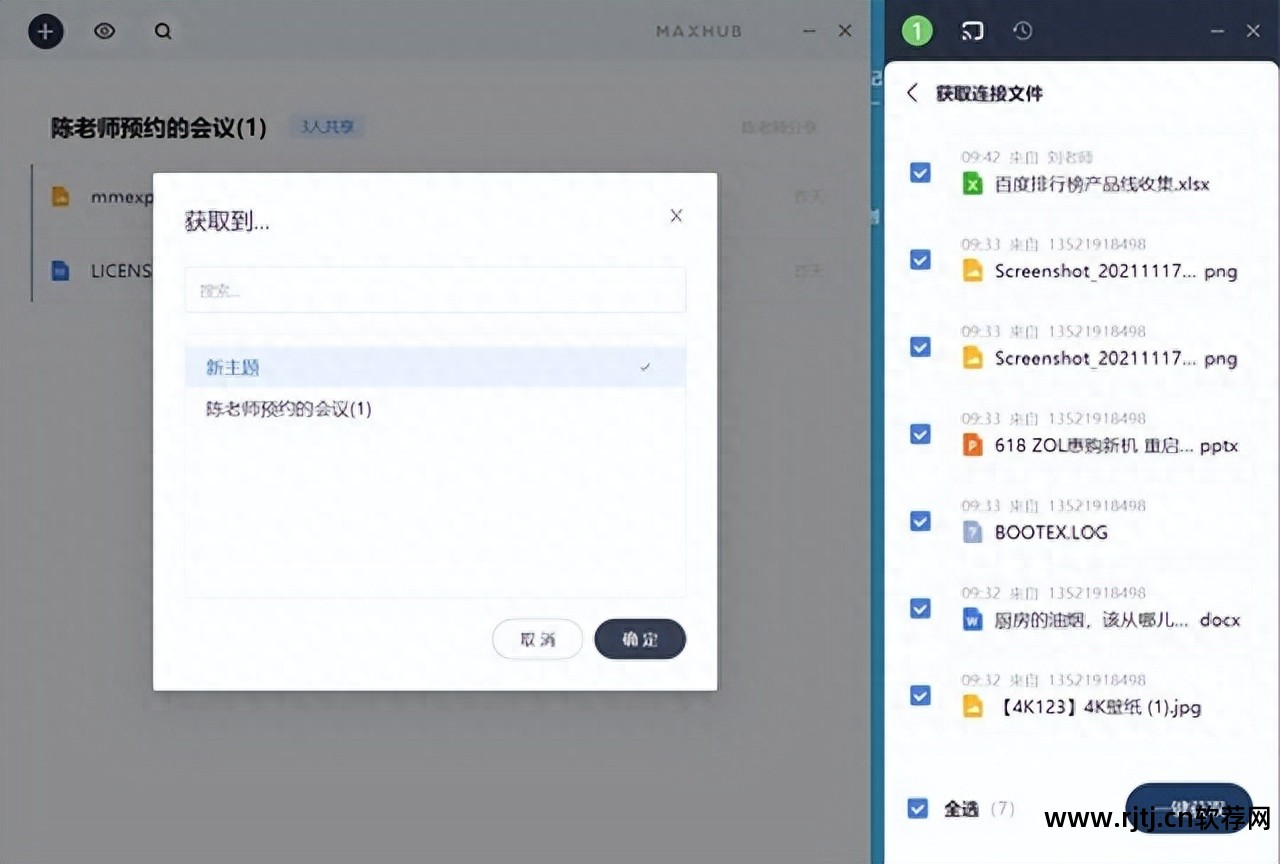Click the plus icon in the MAXHUB window

coord(45,31)
